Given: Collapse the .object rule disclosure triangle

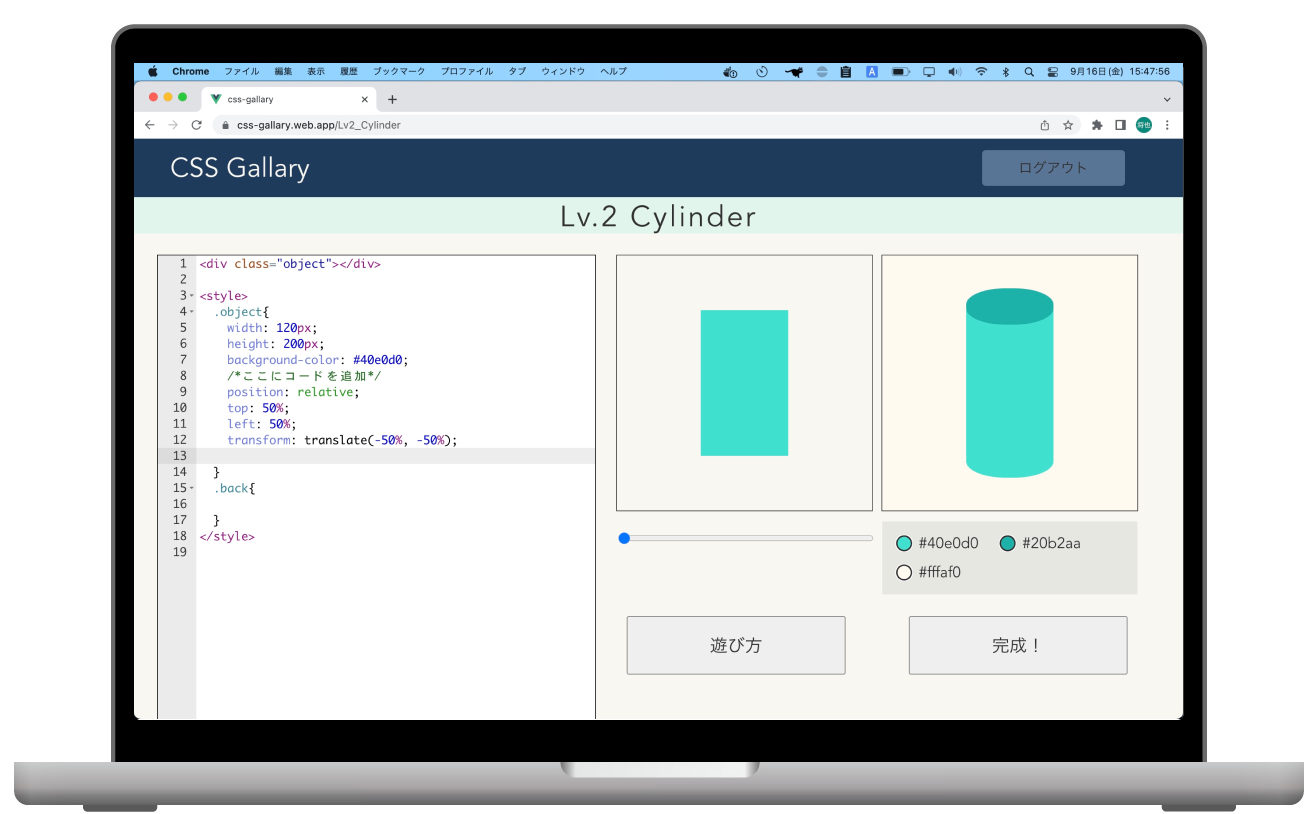Looking at the screenshot, I should [190, 311].
